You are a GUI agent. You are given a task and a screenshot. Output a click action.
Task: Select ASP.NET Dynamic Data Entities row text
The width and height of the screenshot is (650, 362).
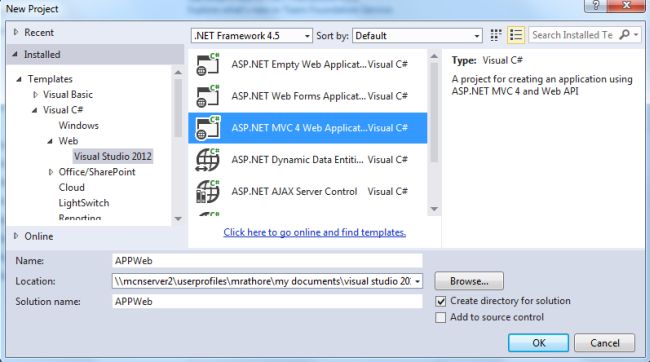coord(297,160)
